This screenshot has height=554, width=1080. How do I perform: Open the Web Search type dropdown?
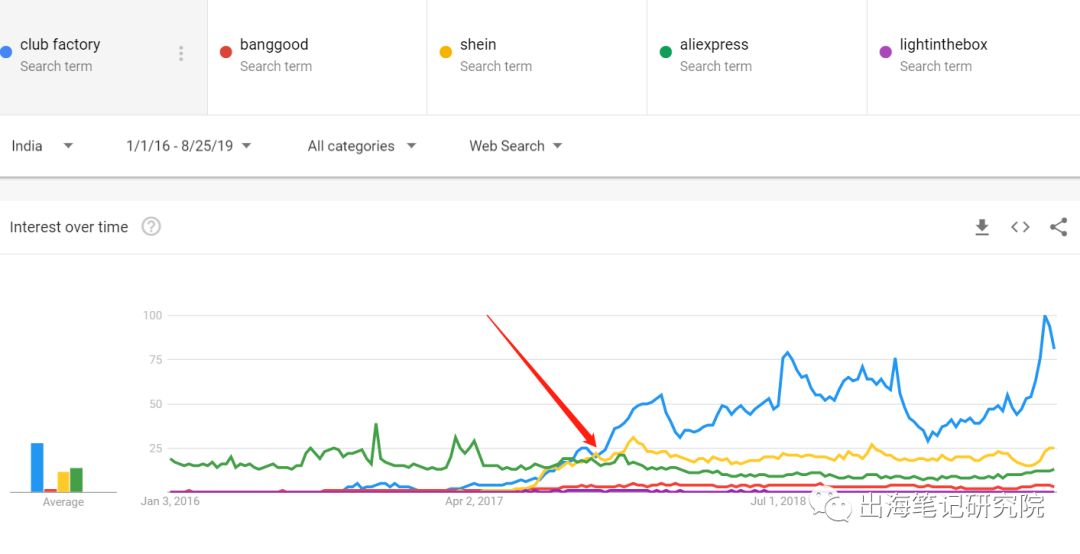pos(515,146)
